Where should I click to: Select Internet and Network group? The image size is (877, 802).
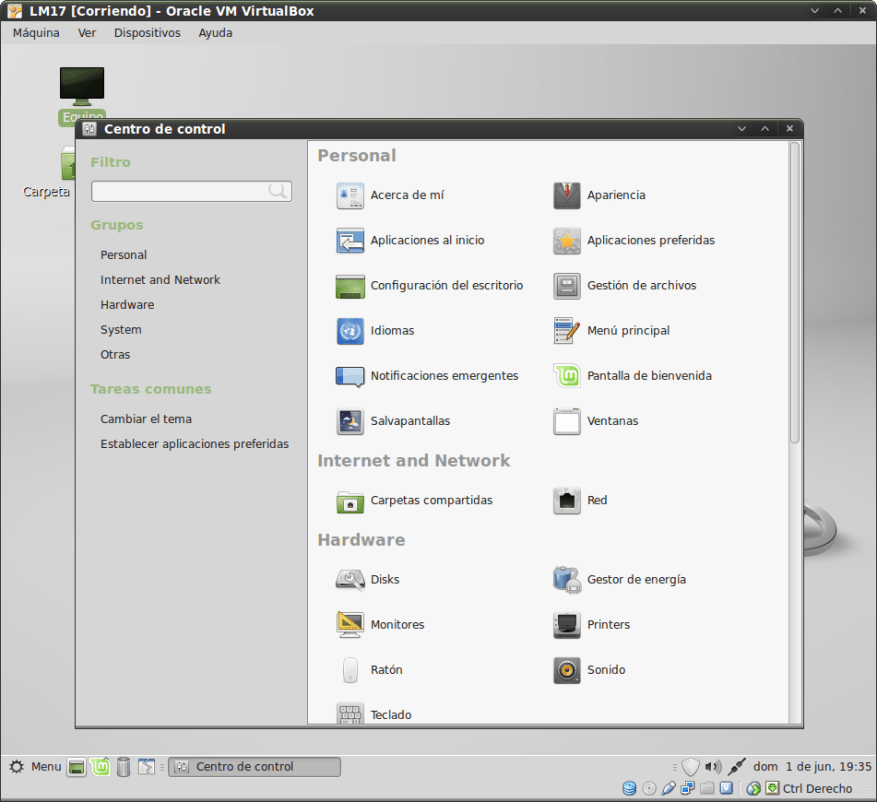coord(160,280)
